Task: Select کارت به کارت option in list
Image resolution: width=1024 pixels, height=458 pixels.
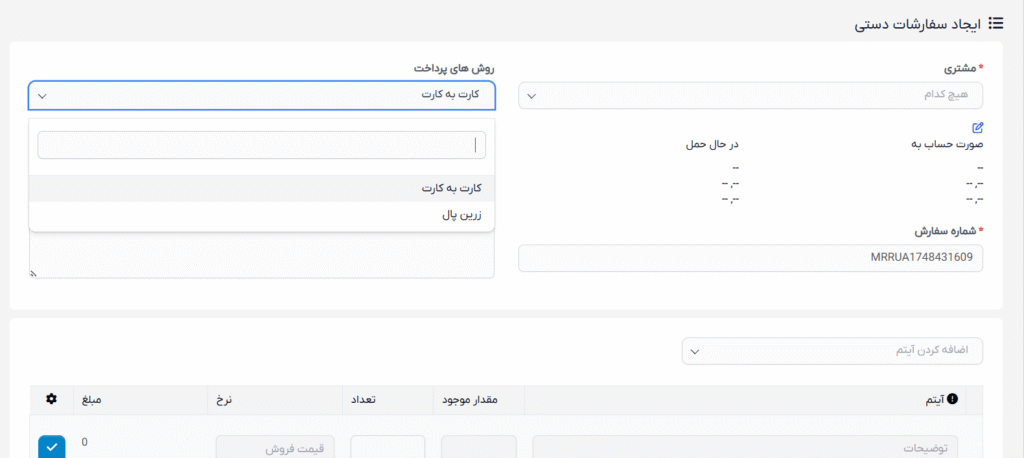Action: point(262,188)
